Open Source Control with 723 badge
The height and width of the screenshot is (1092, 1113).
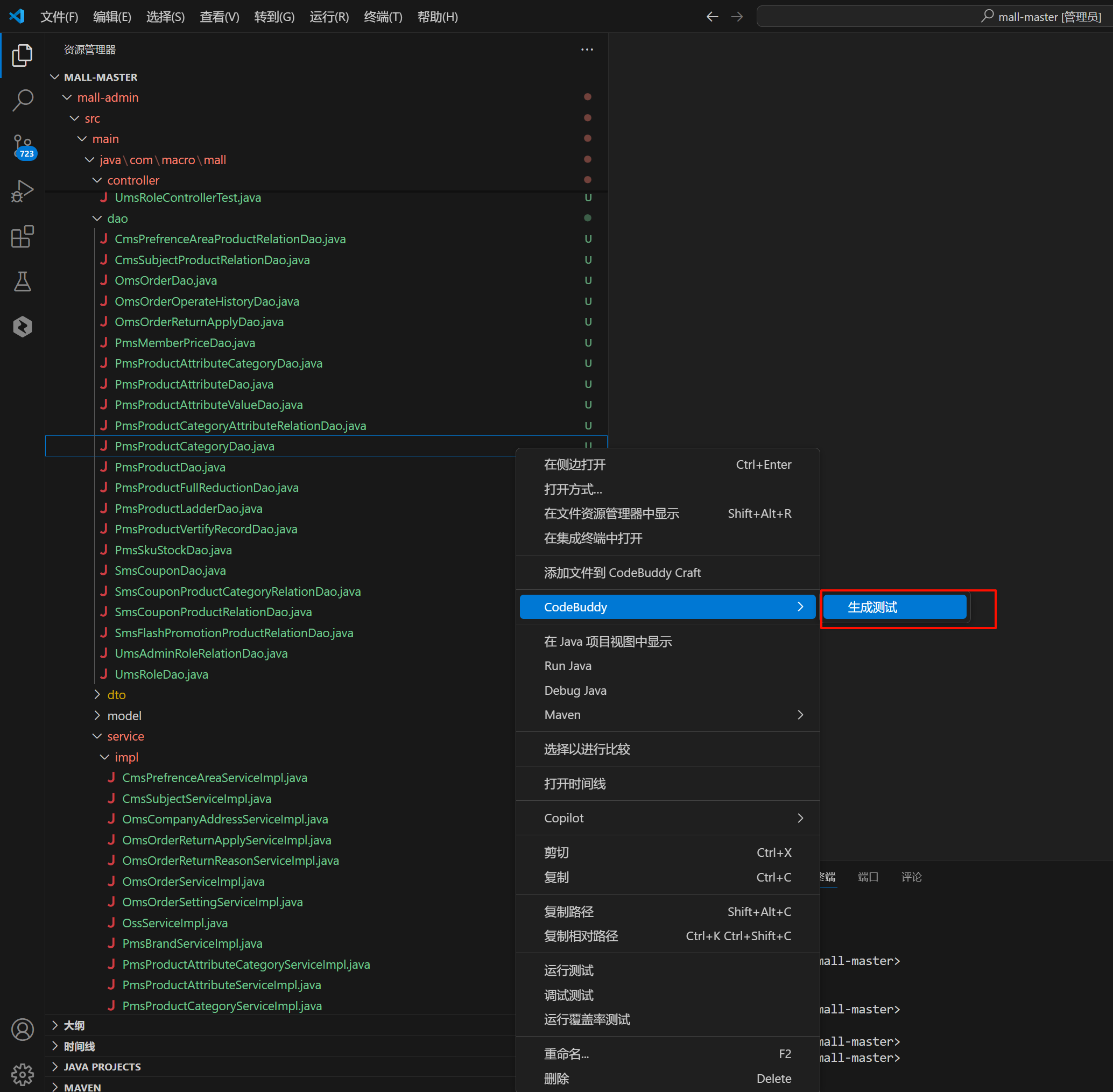(x=24, y=147)
